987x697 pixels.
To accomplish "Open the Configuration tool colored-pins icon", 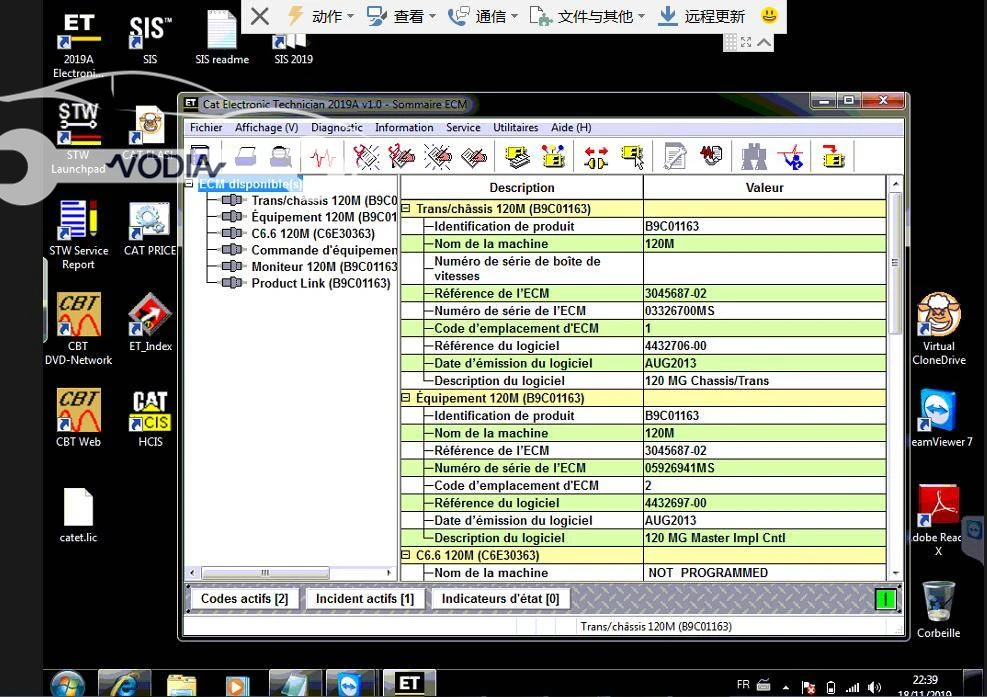I will click(x=553, y=157).
